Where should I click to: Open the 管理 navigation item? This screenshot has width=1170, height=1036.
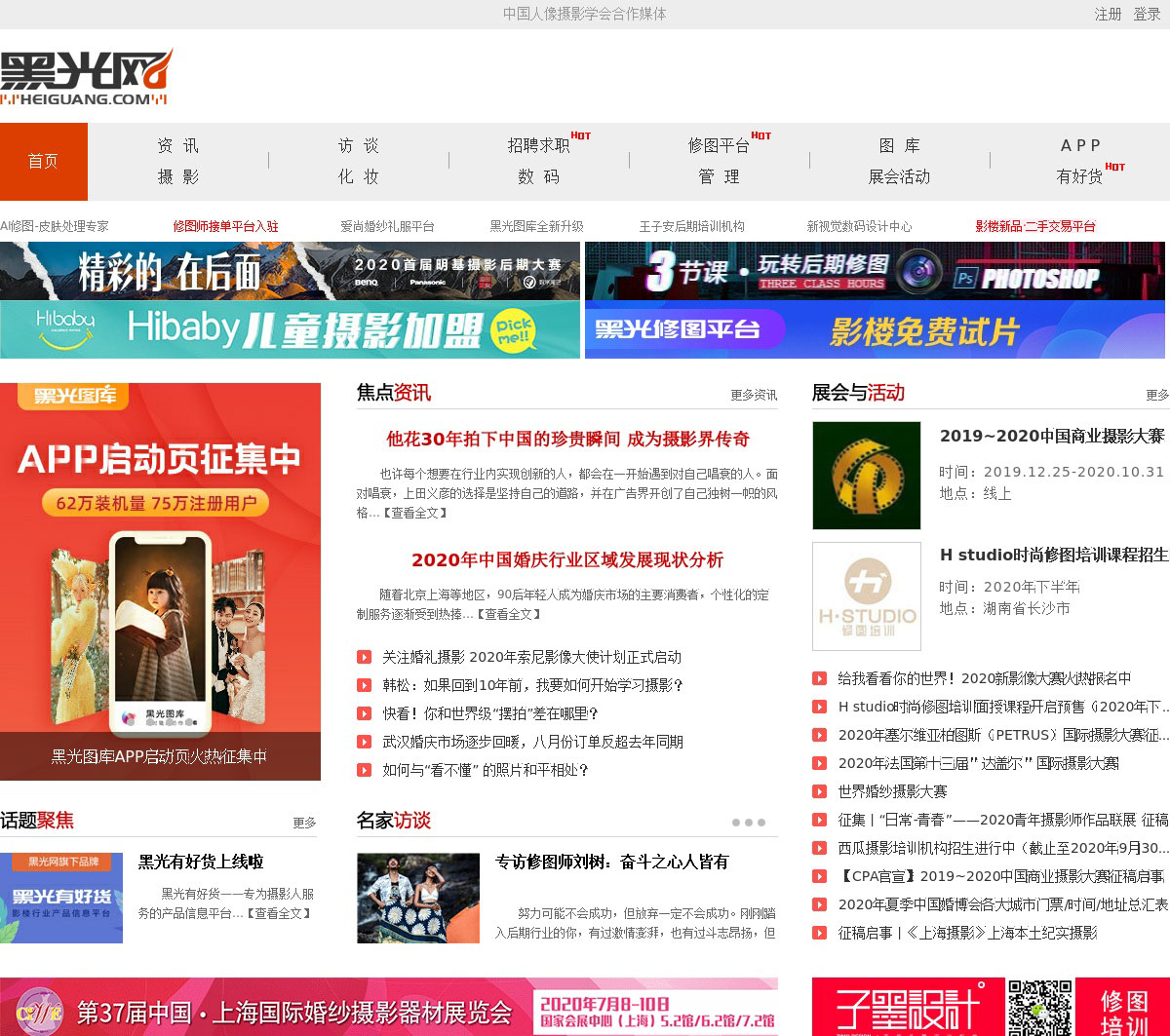point(720,176)
